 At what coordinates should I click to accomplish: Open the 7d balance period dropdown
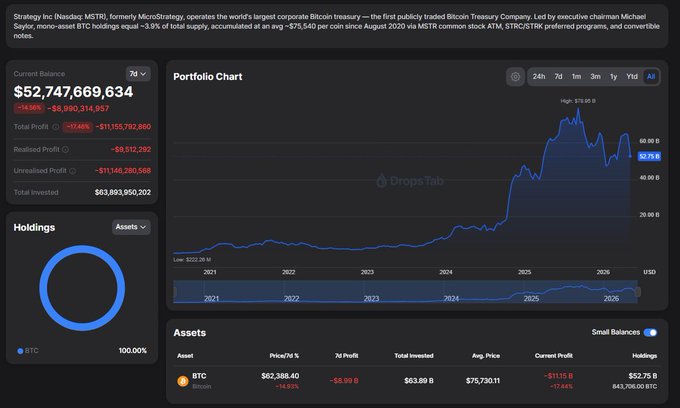(x=138, y=74)
